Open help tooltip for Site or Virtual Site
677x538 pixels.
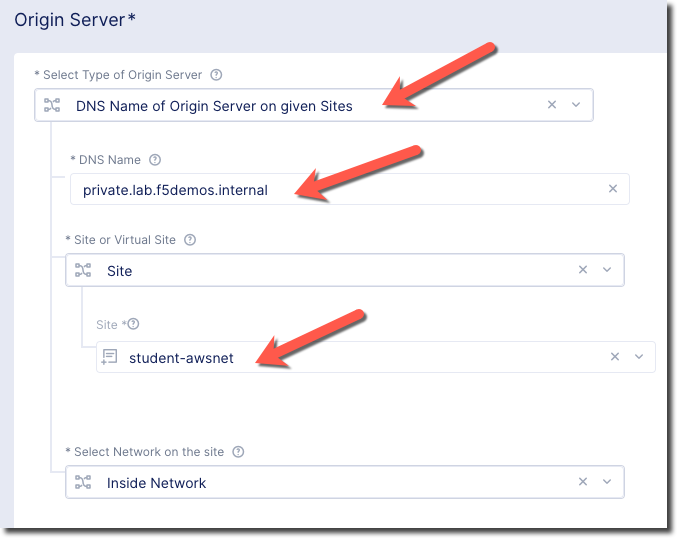190,240
